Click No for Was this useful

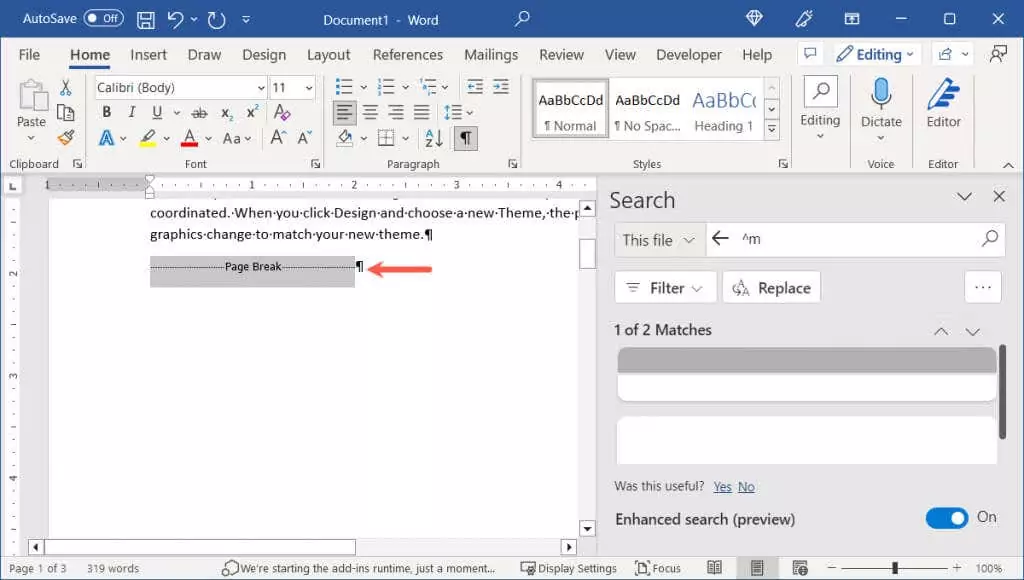tap(746, 487)
